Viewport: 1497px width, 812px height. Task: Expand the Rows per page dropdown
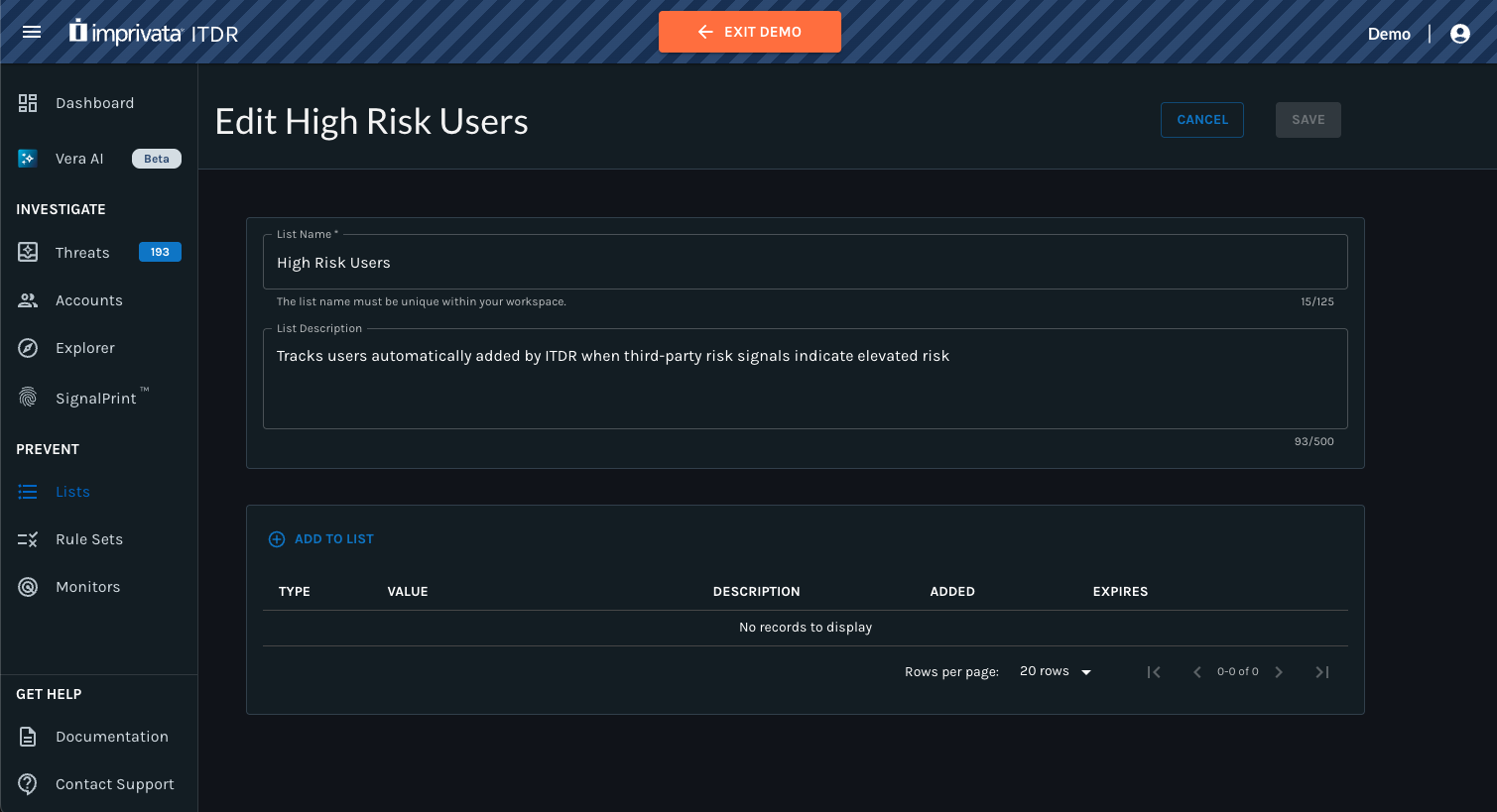pos(1056,671)
